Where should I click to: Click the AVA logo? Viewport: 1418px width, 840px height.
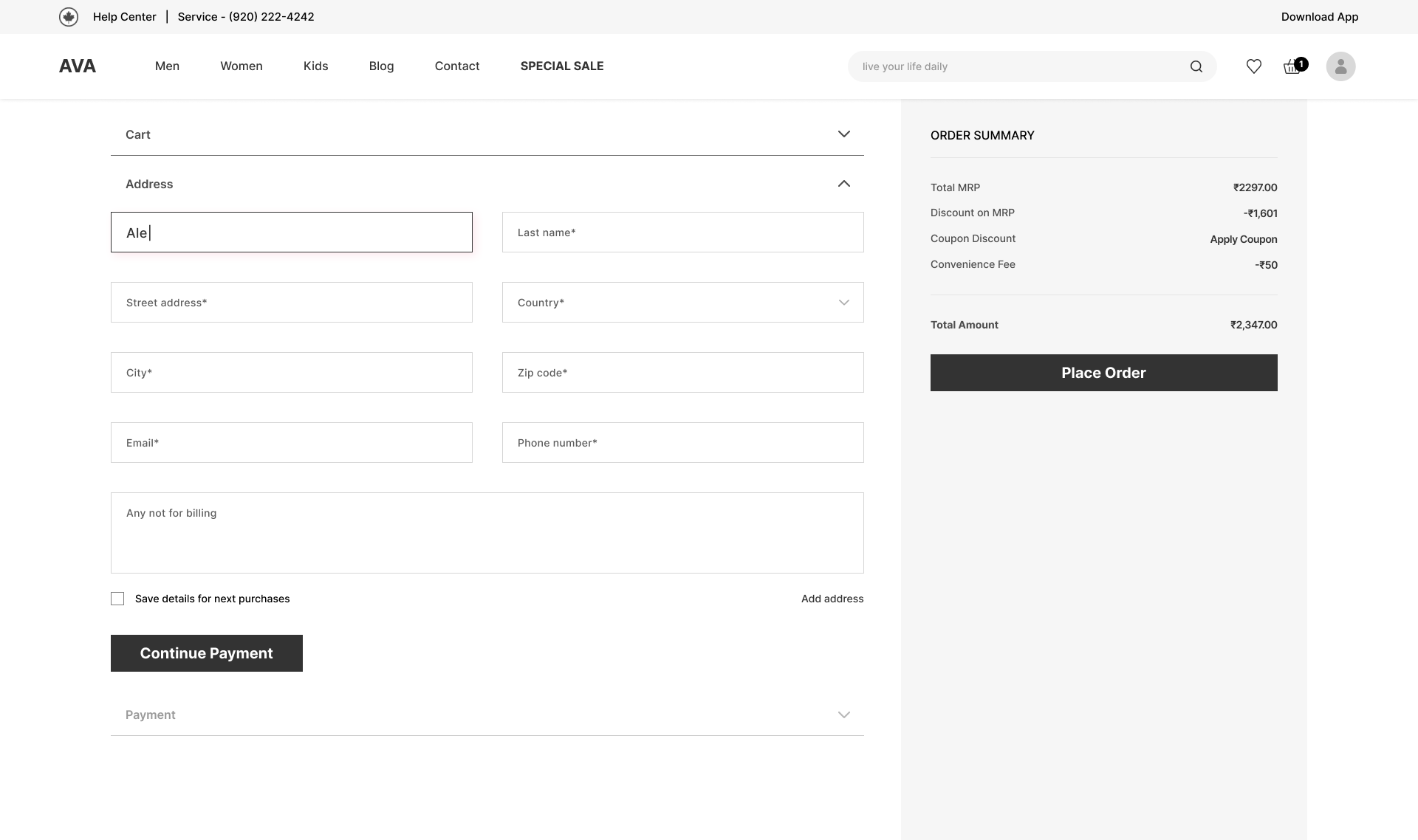coord(78,66)
